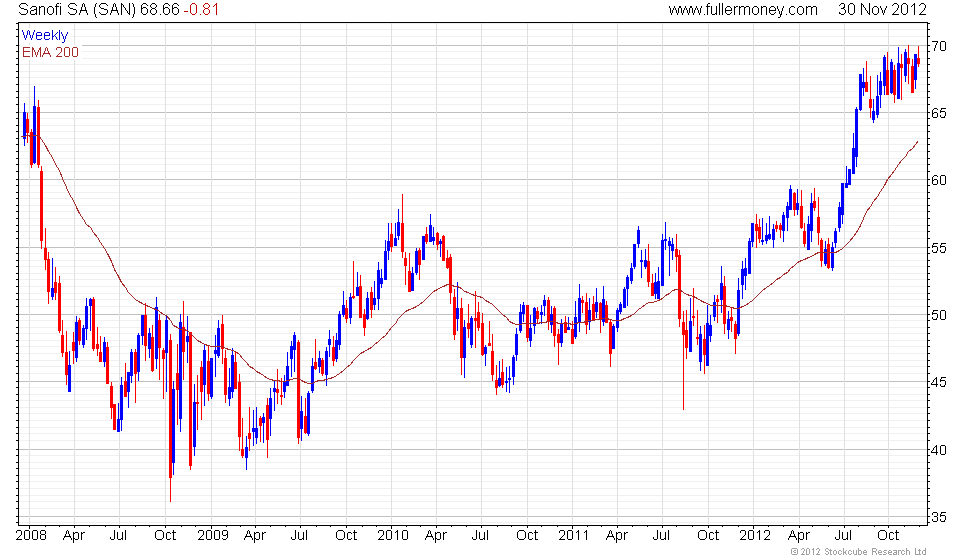Click the 2011 year axis label
Screen dimensions: 980x560
click(573, 535)
